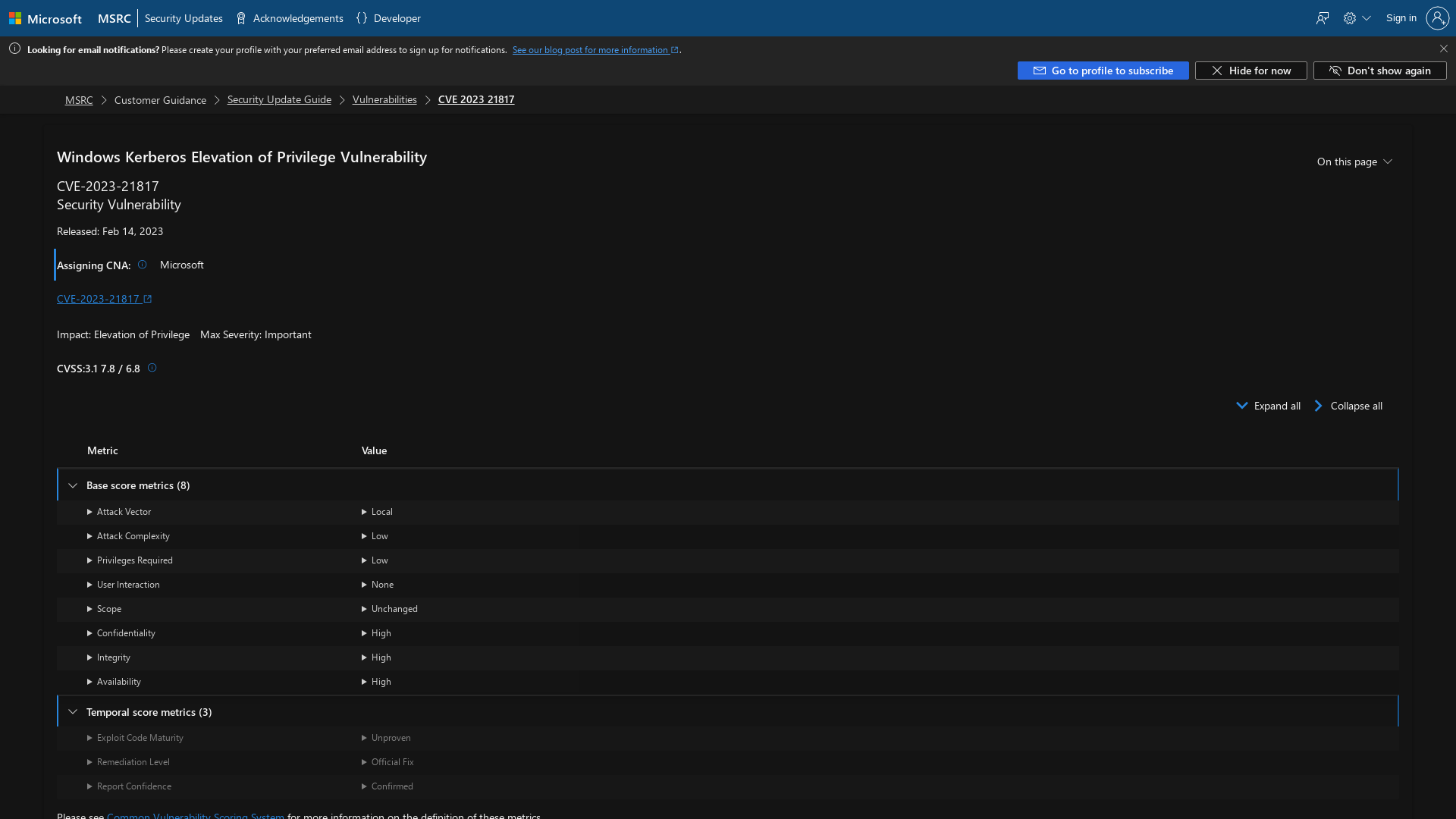
Task: Expand the Official Fix value details
Action: 388,762
